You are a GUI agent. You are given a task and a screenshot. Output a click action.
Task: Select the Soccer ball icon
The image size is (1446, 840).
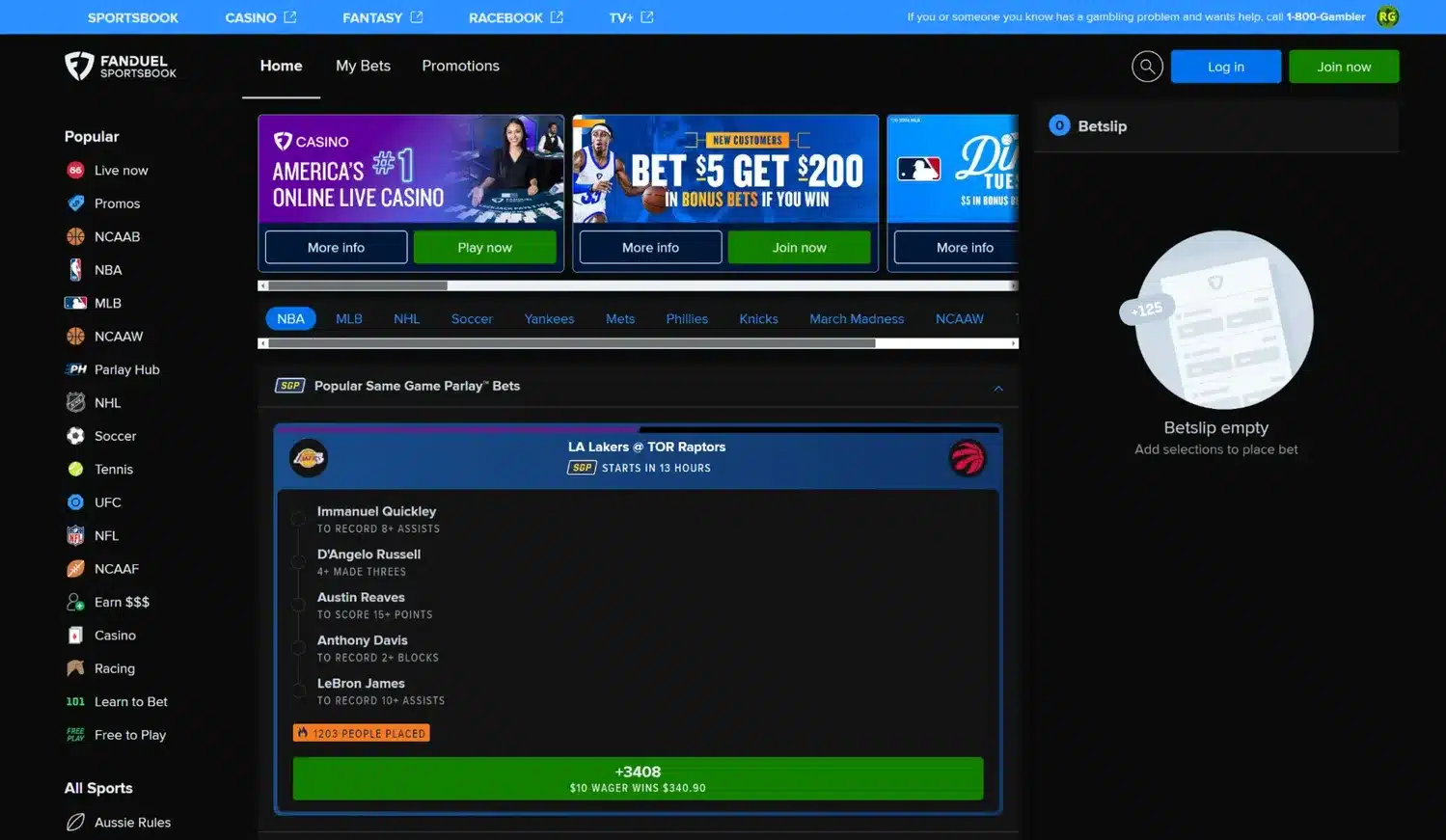point(75,436)
